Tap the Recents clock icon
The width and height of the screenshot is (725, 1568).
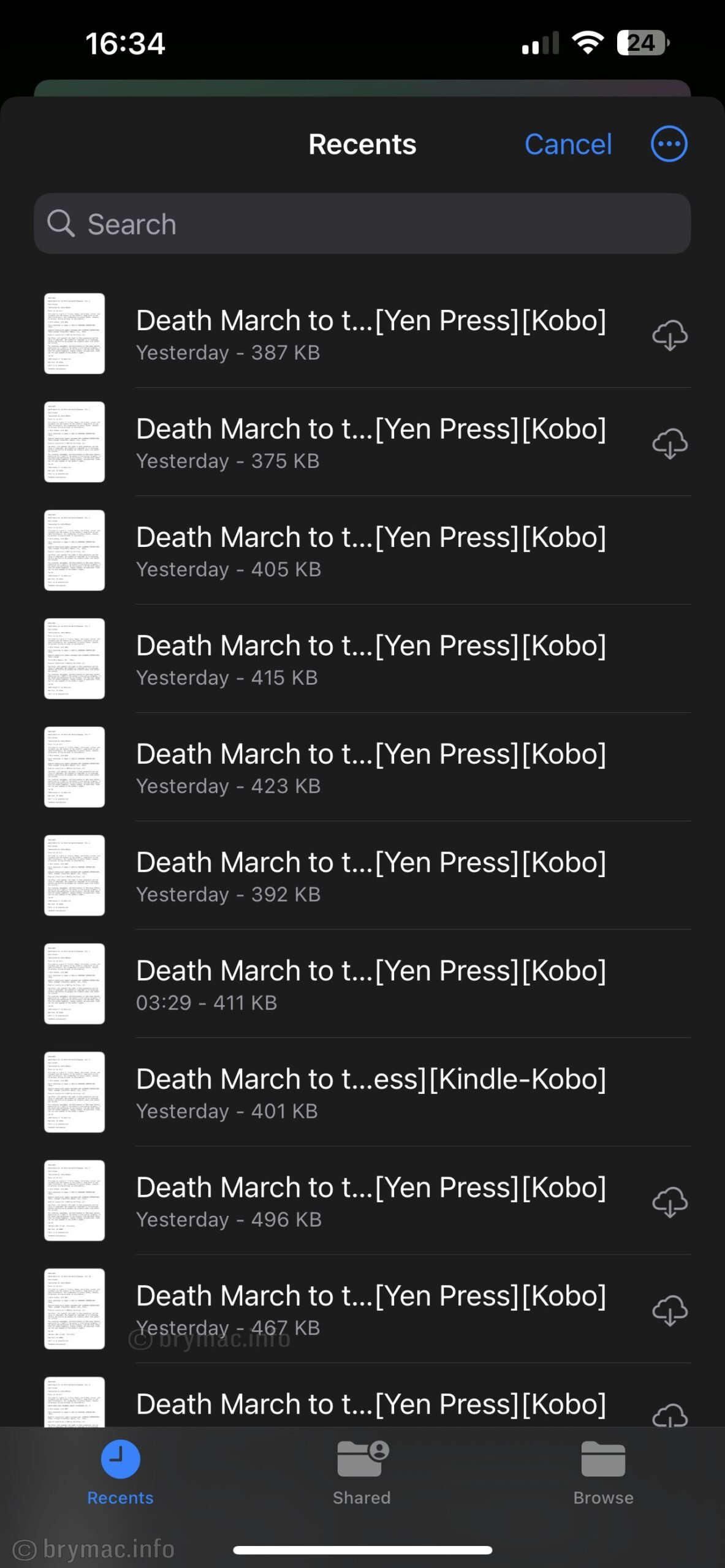point(120,1460)
